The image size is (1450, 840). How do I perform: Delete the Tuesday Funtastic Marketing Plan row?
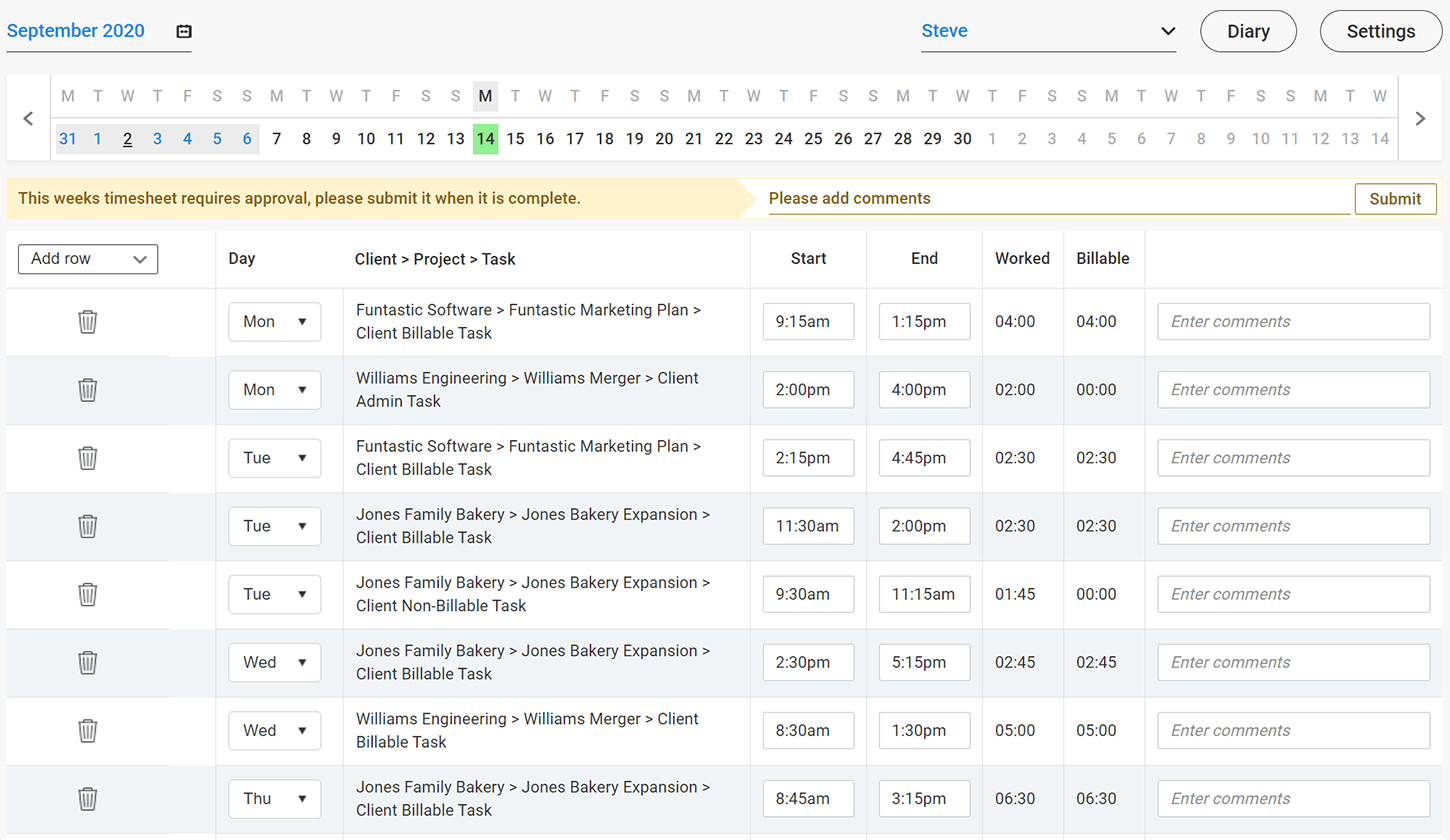point(87,458)
